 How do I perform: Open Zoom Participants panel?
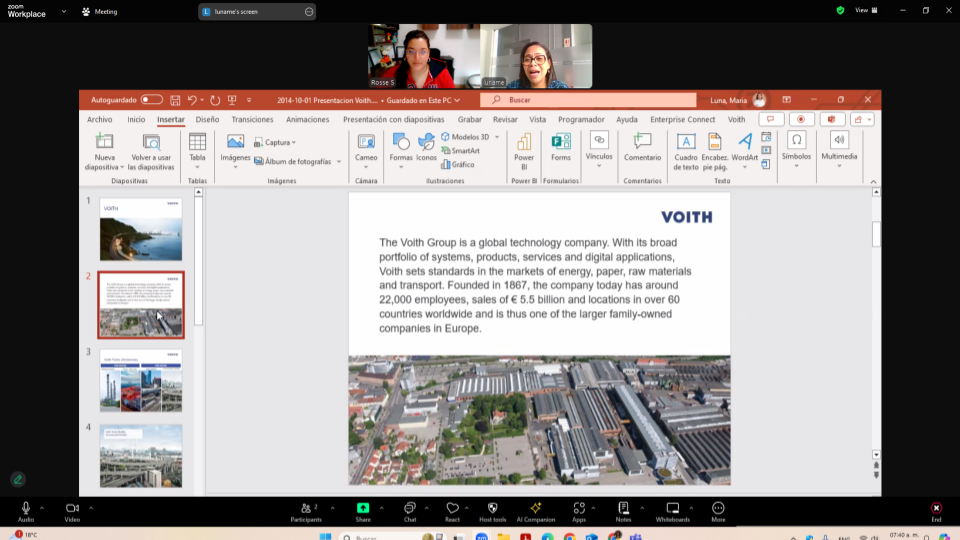(306, 512)
